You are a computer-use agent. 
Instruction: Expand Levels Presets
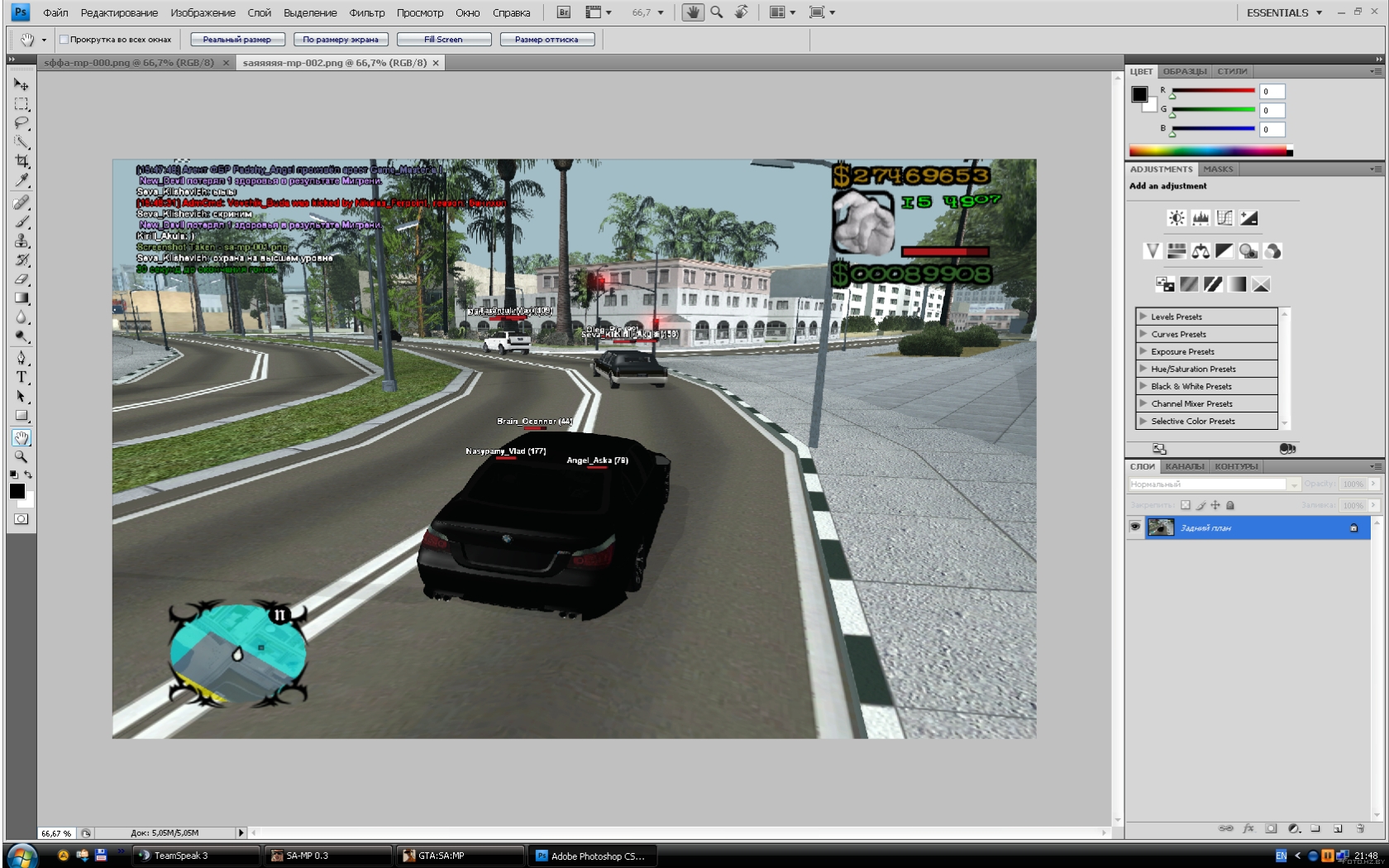tap(1143, 317)
